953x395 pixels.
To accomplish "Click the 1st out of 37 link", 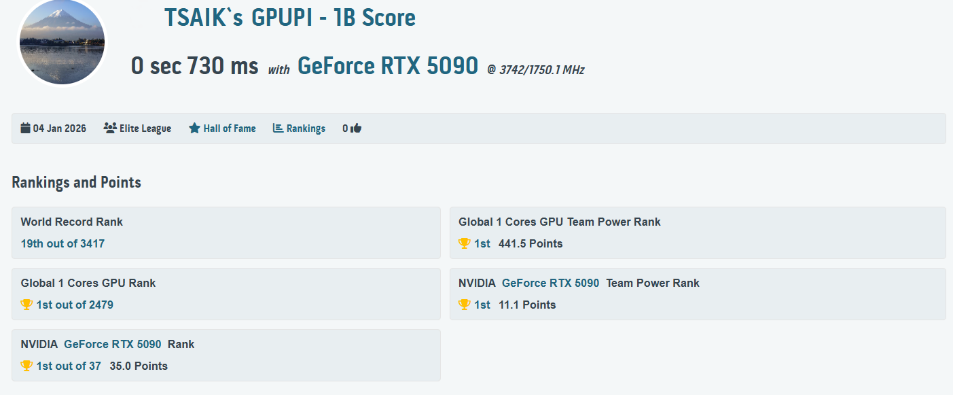I will coord(69,366).
